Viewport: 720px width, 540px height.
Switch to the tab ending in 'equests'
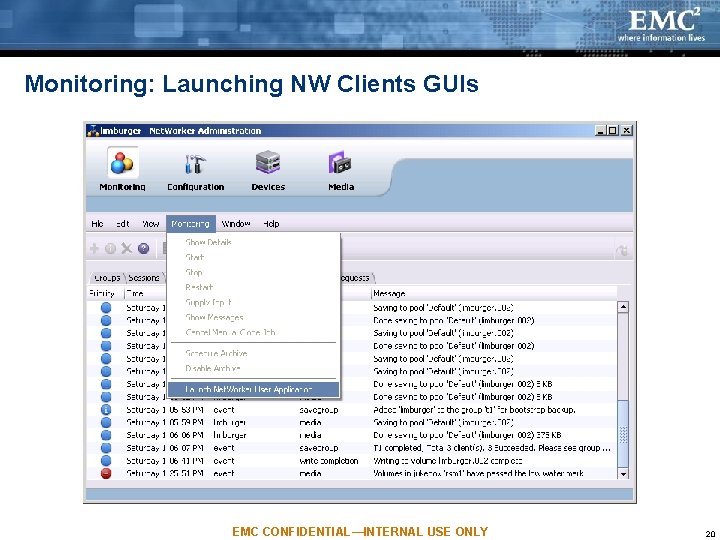point(356,278)
